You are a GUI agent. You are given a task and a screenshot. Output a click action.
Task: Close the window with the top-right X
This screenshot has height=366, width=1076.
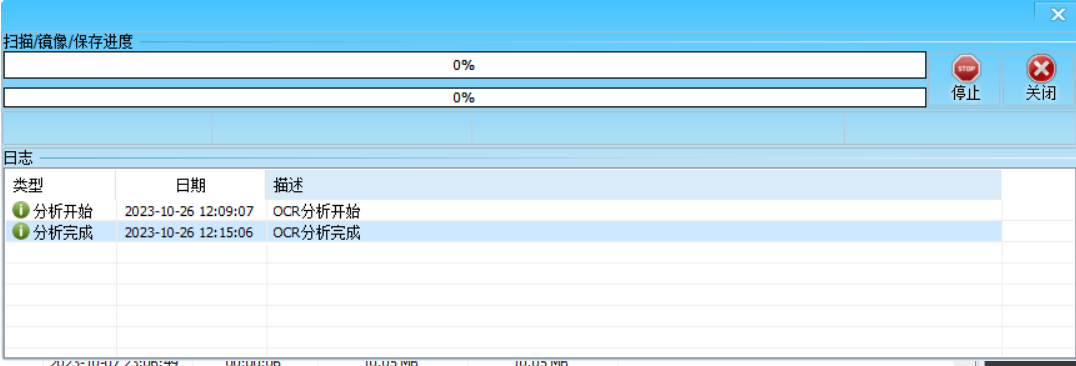1057,14
